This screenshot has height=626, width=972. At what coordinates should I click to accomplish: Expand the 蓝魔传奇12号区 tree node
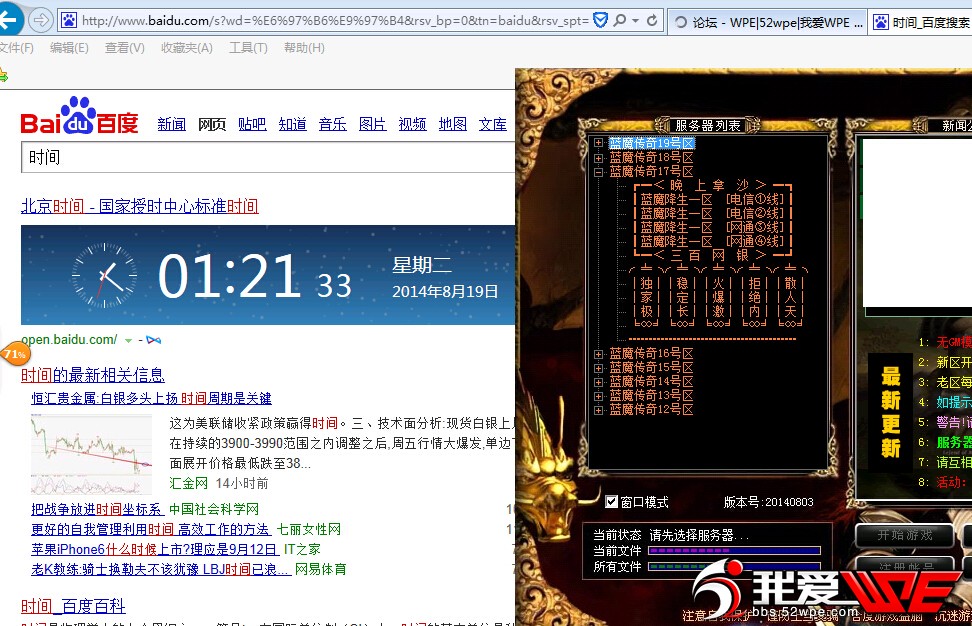[599, 409]
